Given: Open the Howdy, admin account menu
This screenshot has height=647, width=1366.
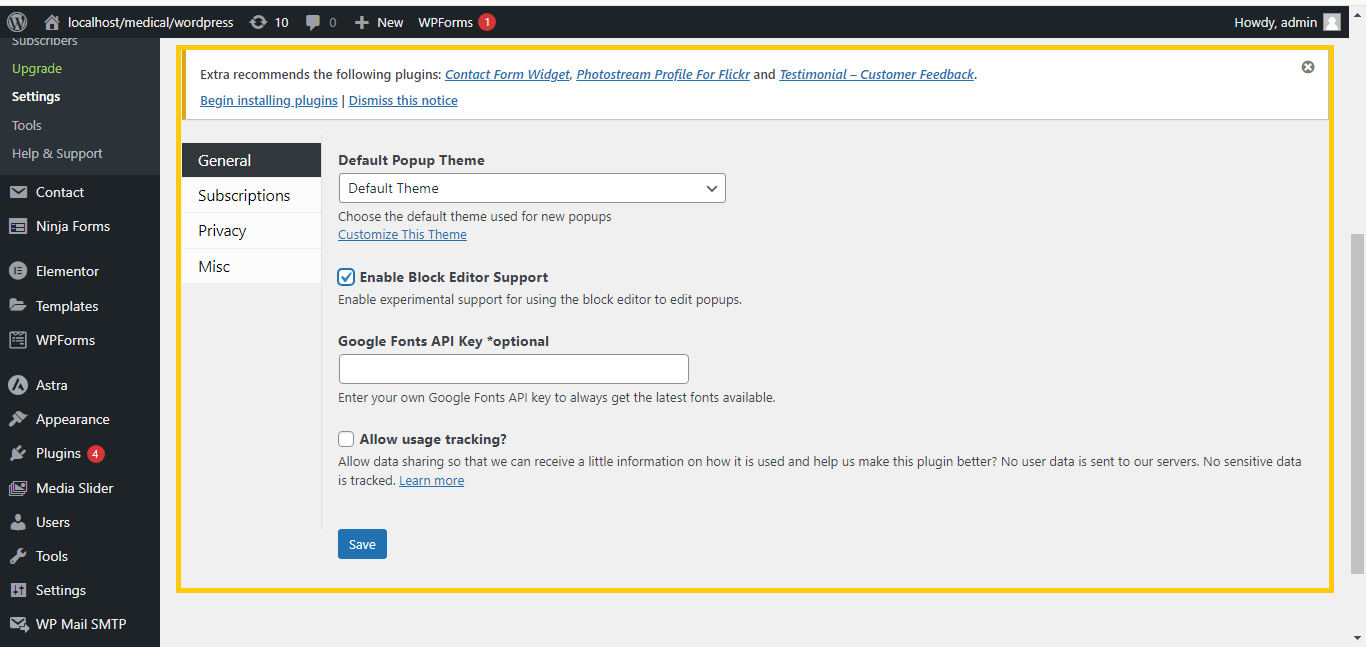Looking at the screenshot, I should pos(1286,22).
